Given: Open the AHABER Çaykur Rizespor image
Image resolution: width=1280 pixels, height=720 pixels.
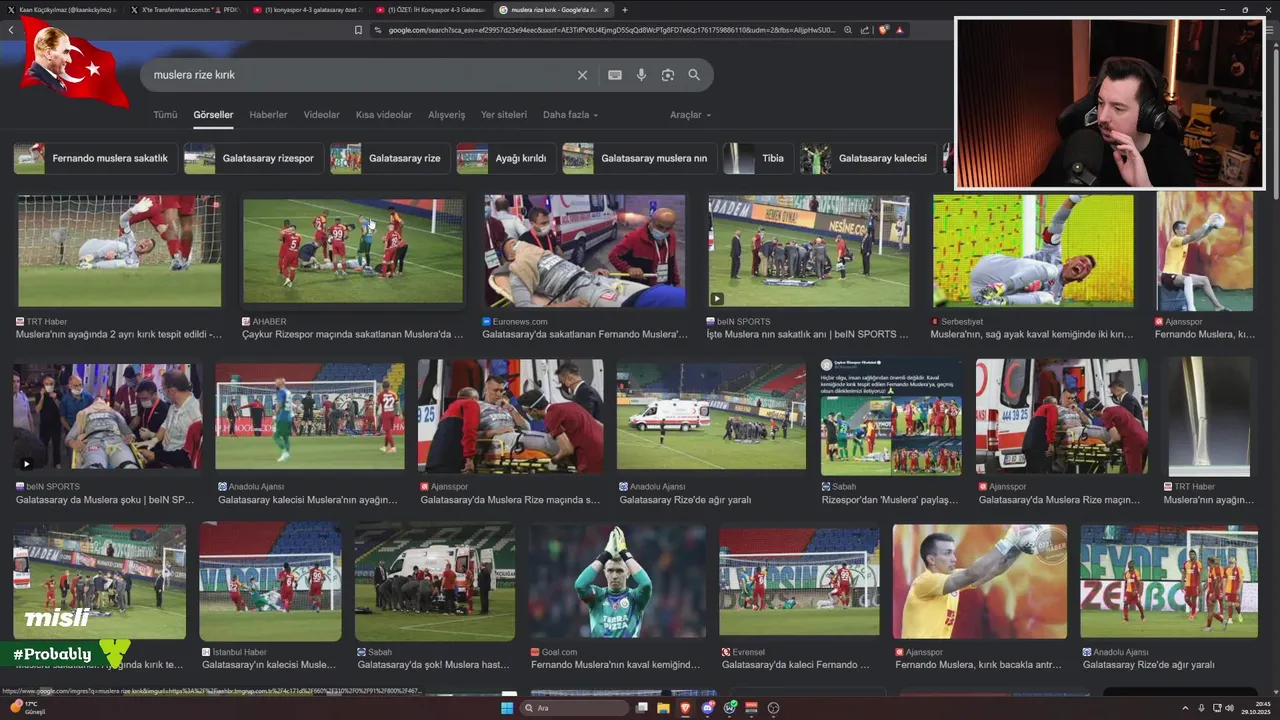Looking at the screenshot, I should point(353,251).
